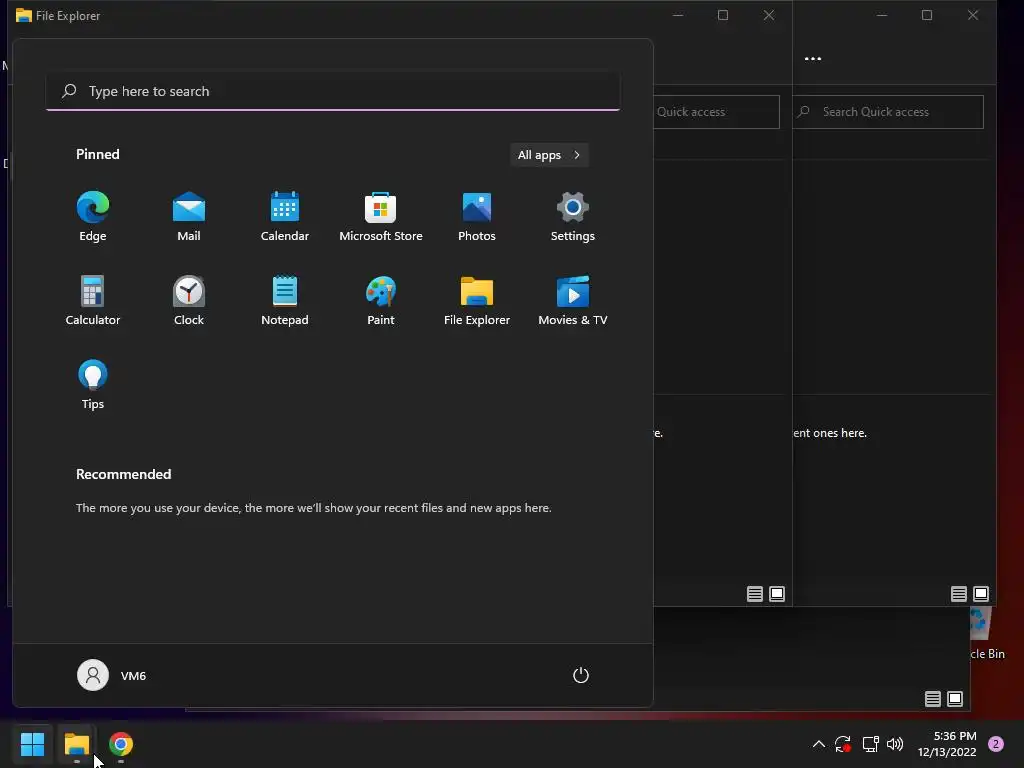Screen dimensions: 1024x768
Task: Open Microsoft Store from Start menu
Action: pyautogui.click(x=381, y=217)
